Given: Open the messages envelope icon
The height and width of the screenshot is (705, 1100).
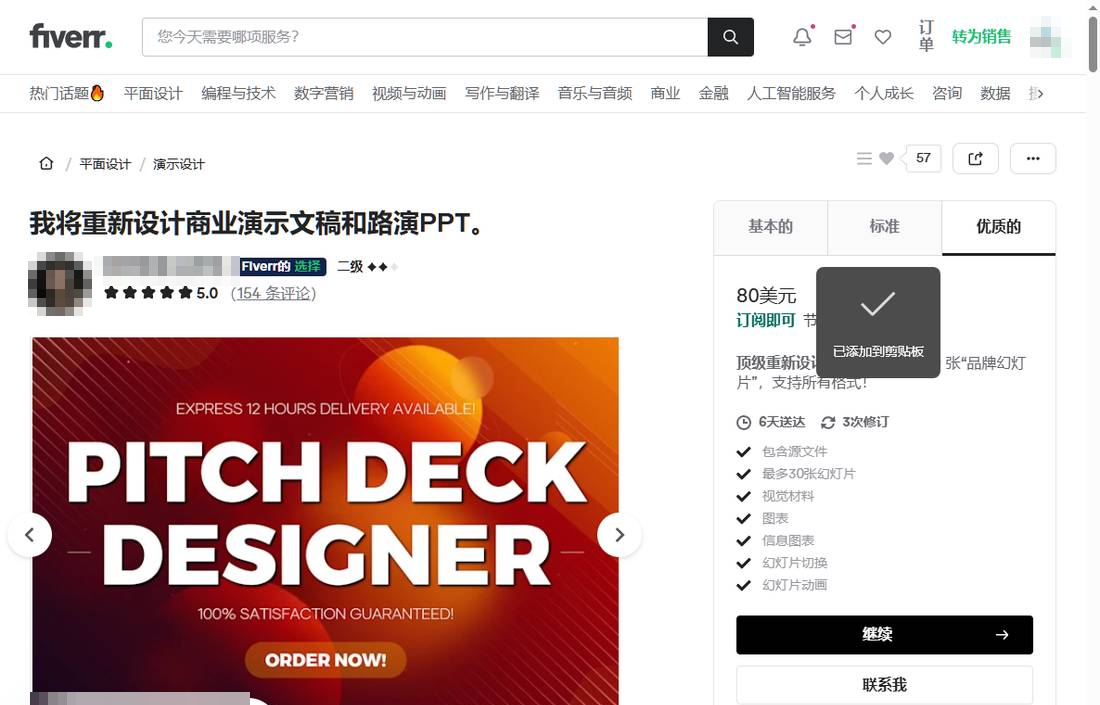Looking at the screenshot, I should [x=843, y=37].
